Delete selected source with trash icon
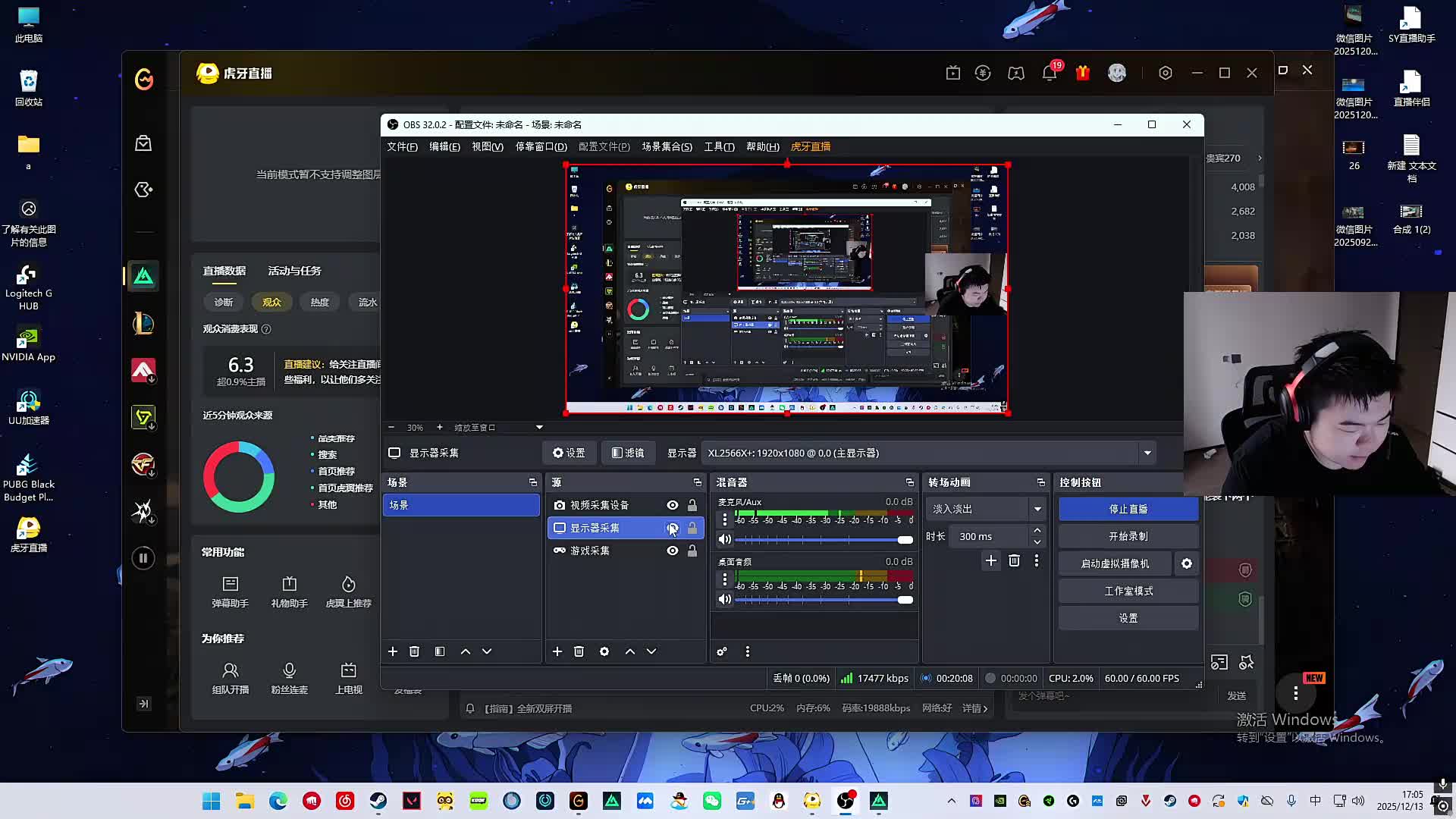Viewport: 1456px width, 819px height. [x=579, y=651]
